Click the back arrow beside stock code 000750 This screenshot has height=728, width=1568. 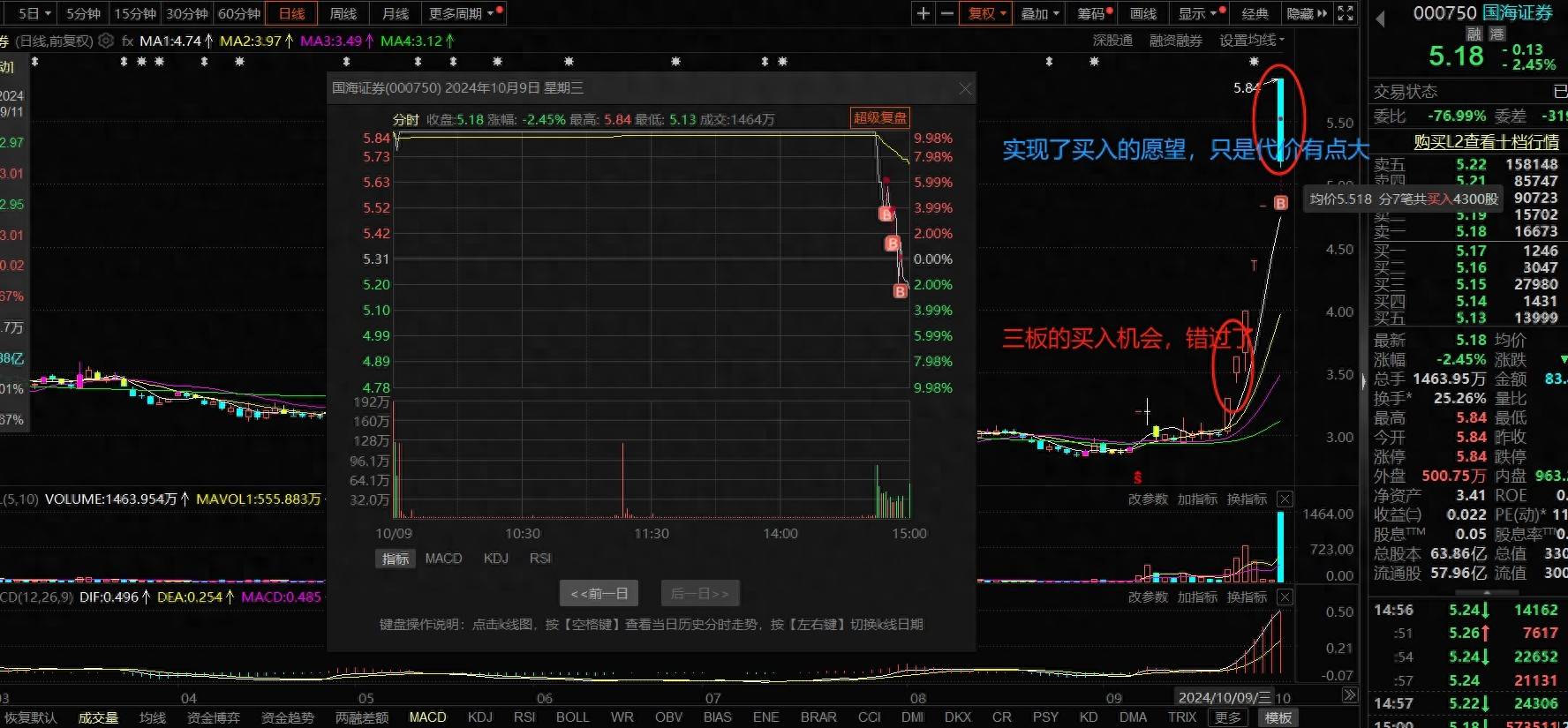pyautogui.click(x=1380, y=18)
